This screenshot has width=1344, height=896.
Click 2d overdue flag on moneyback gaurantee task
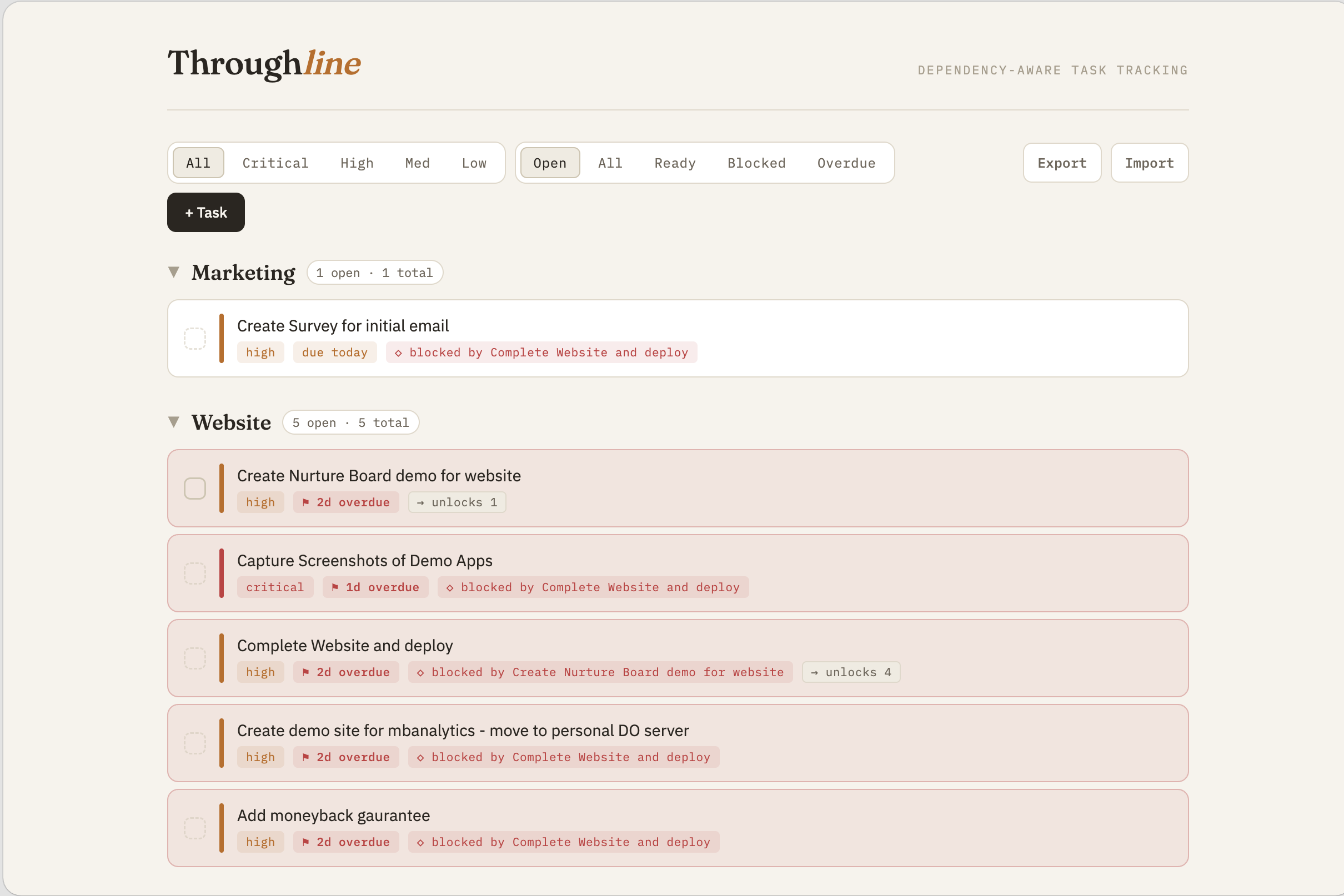point(346,842)
